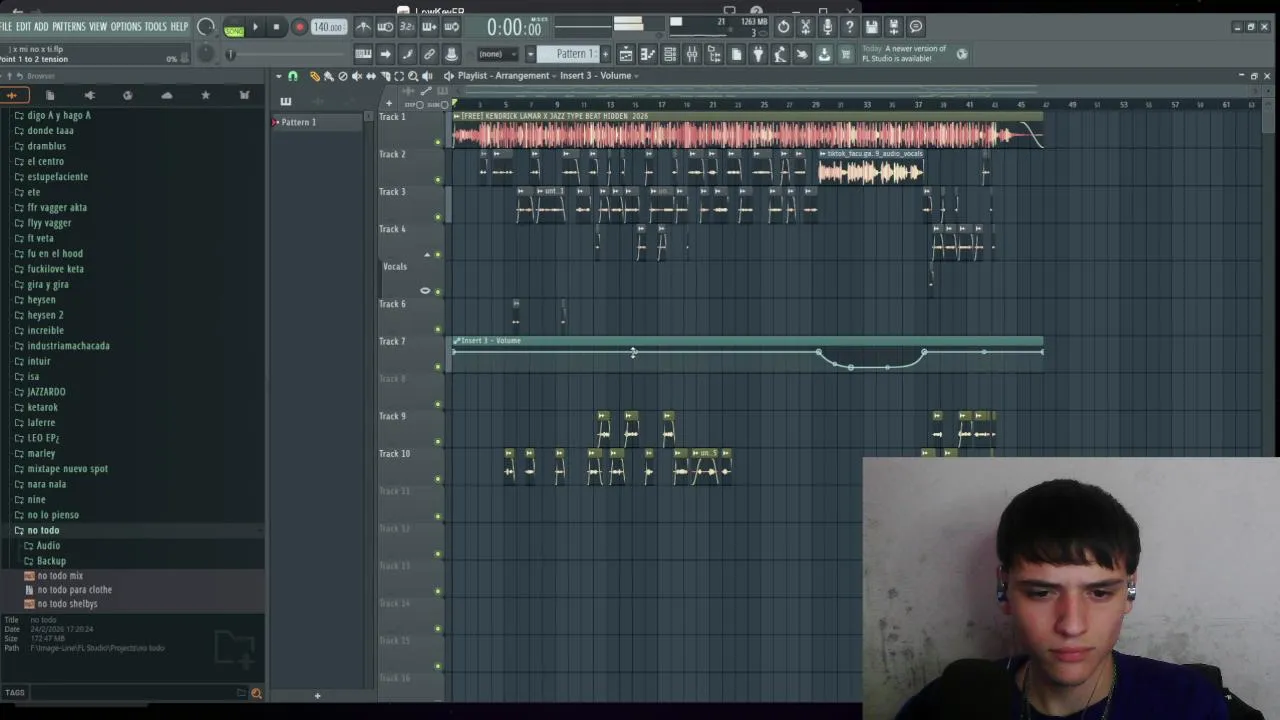The height and width of the screenshot is (720, 1280).
Task: Expand the Backup subfolder in browser
Action: click(x=51, y=561)
